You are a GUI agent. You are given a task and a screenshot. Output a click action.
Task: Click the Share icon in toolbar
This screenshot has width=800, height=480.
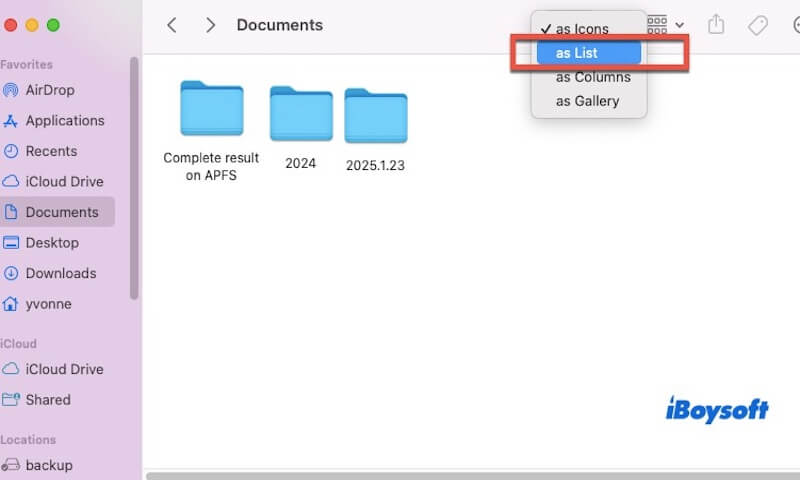[716, 24]
